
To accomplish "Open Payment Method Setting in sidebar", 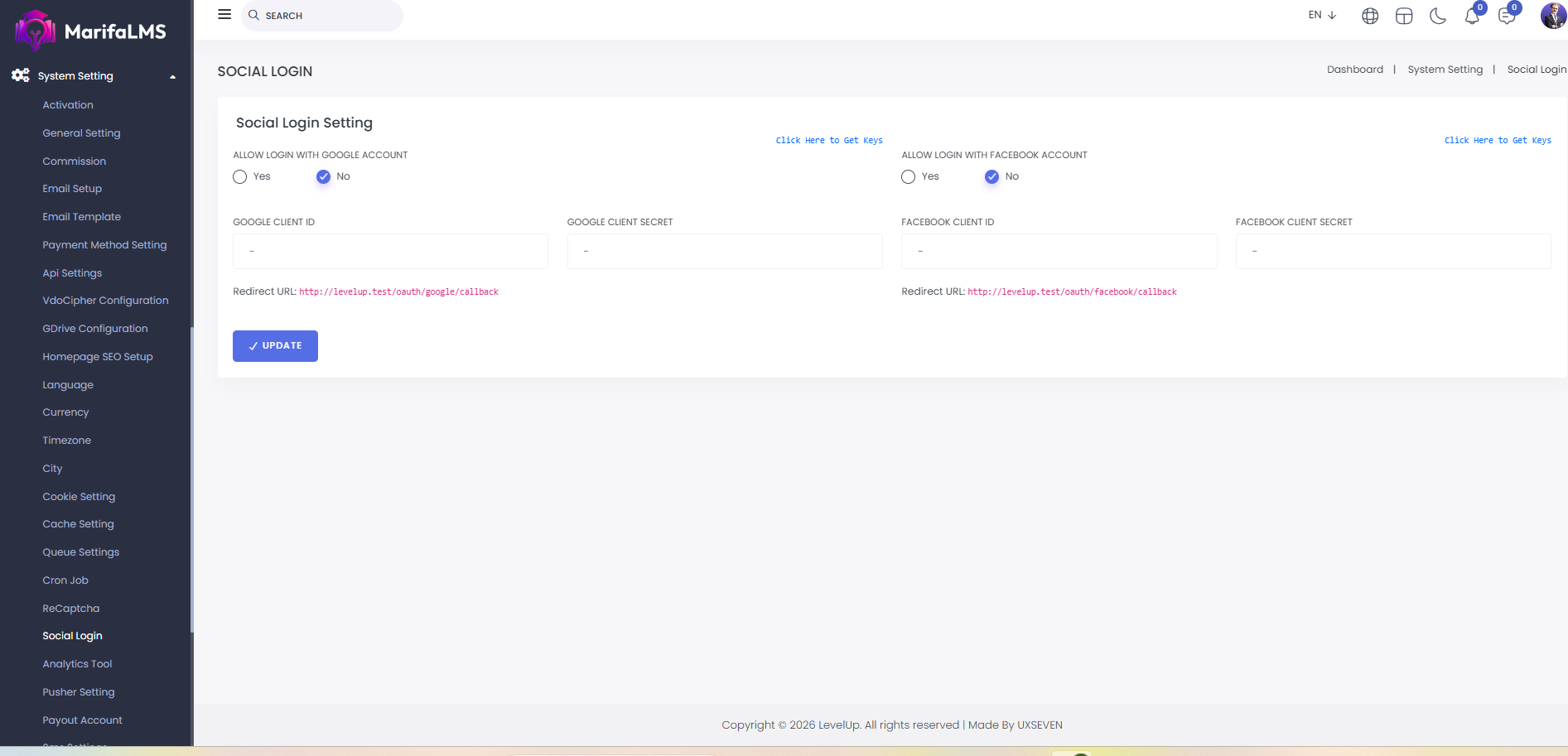I will click(x=104, y=245).
